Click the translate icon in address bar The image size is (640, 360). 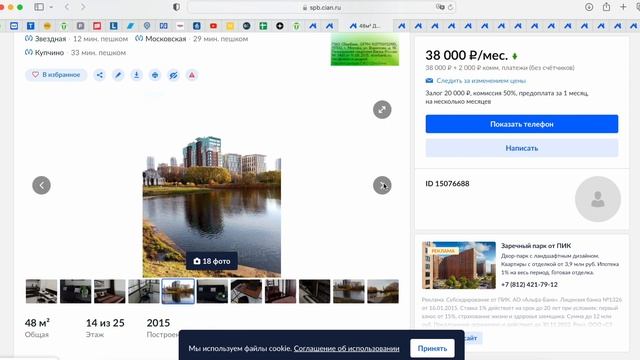pyautogui.click(x=440, y=7)
